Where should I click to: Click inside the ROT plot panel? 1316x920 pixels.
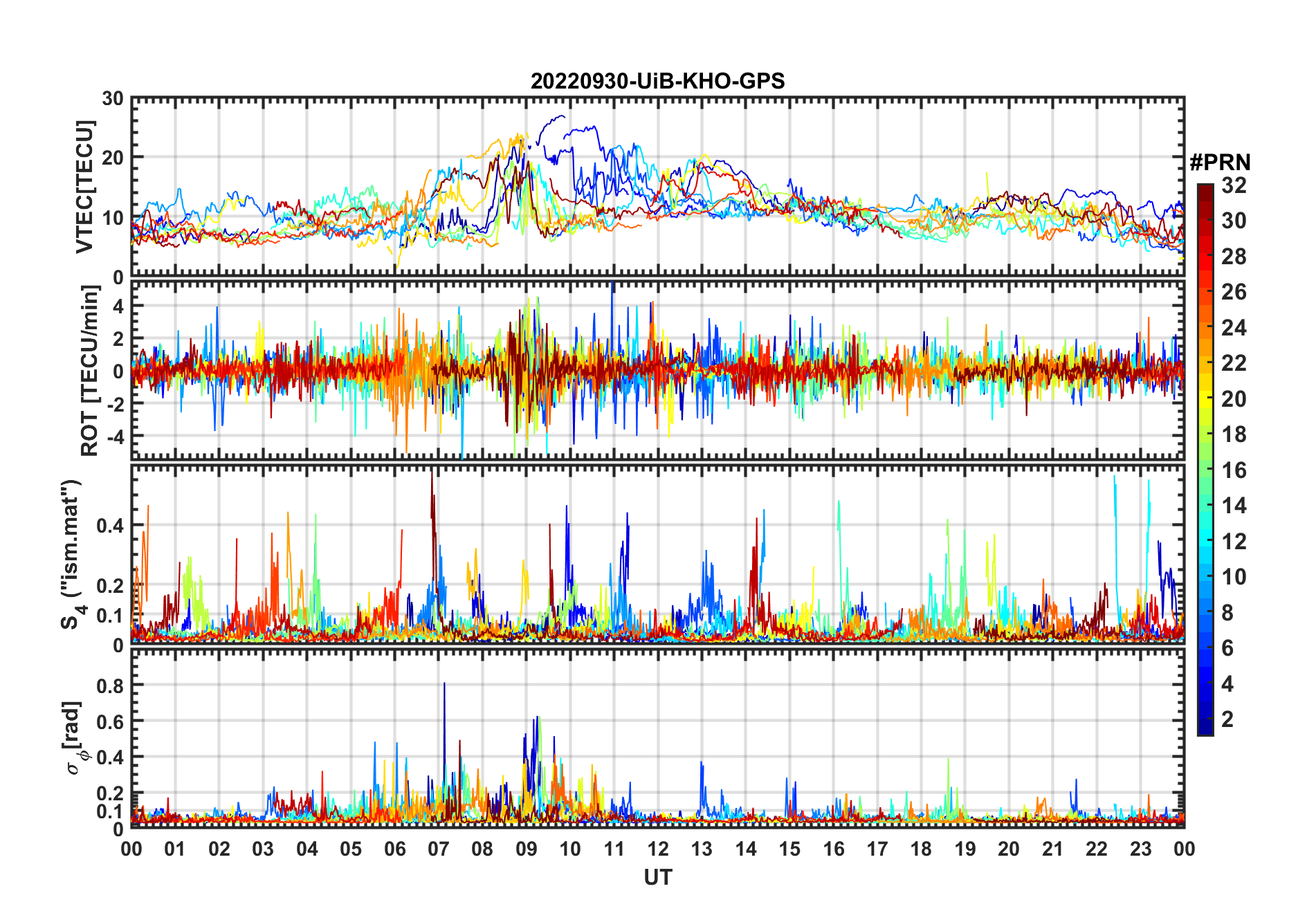(x=657, y=370)
